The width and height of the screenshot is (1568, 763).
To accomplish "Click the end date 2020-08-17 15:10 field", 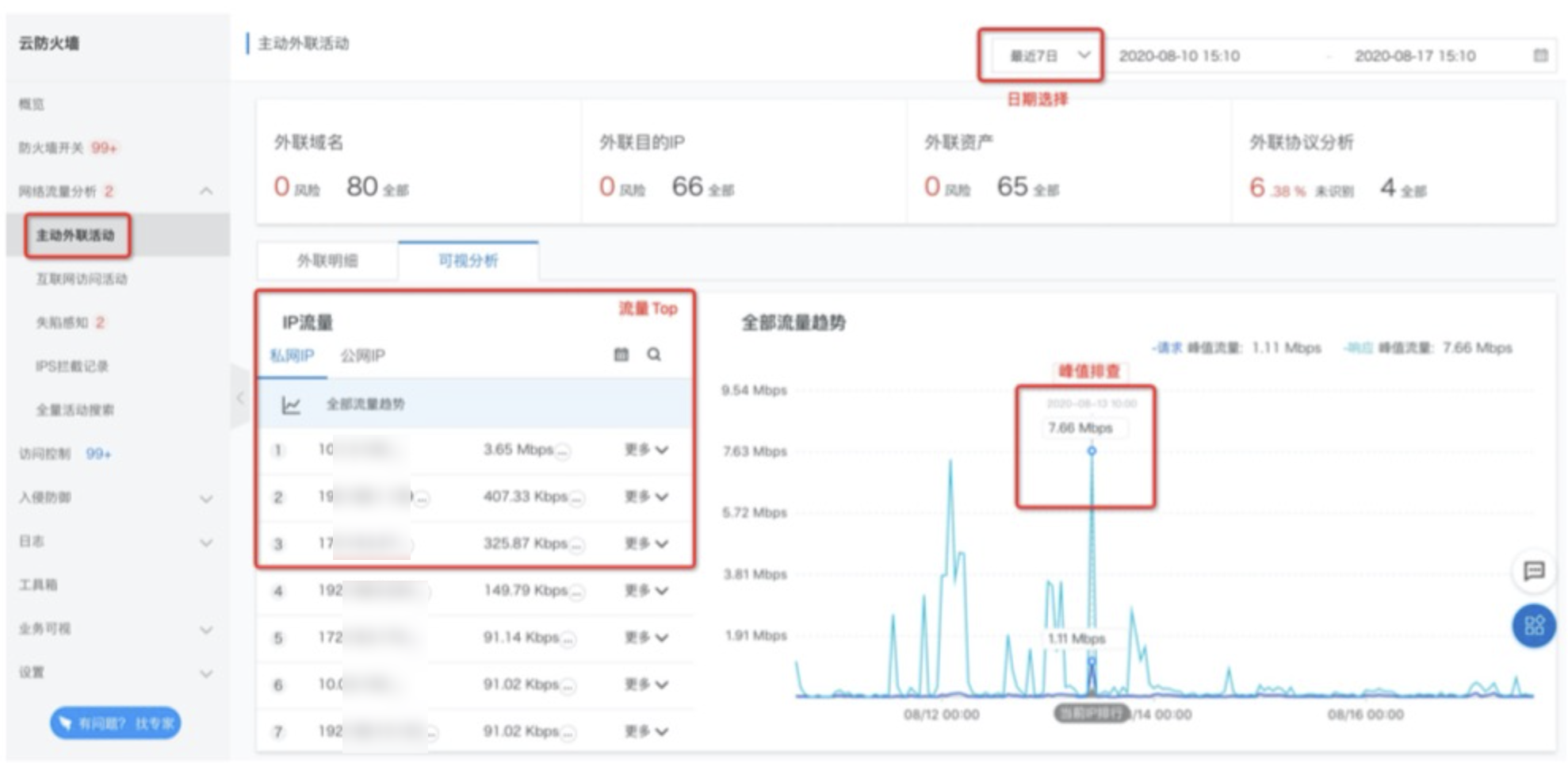I will coord(1415,56).
